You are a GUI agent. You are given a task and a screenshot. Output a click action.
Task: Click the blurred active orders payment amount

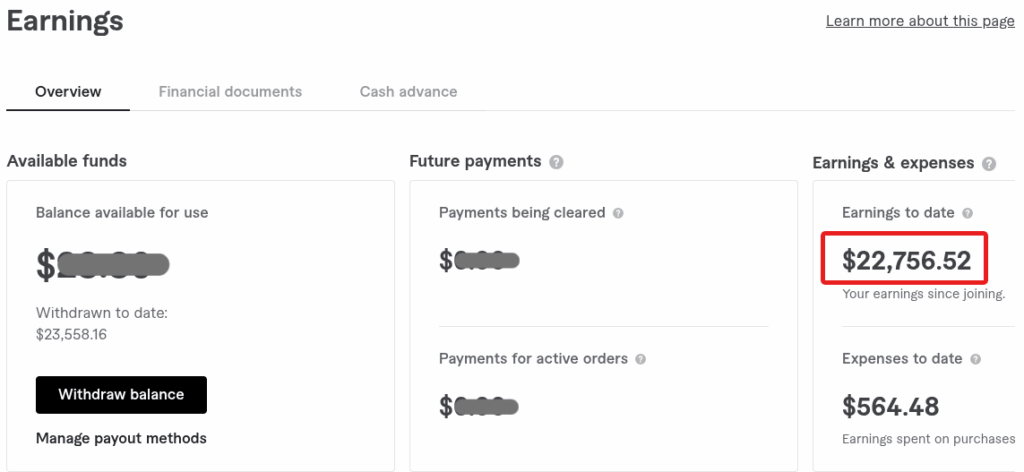click(479, 407)
